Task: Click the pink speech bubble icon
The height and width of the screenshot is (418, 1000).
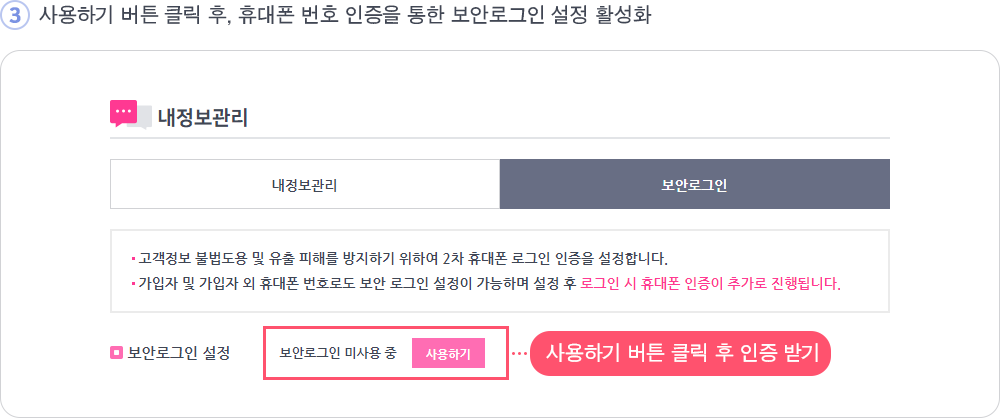Action: tap(123, 113)
